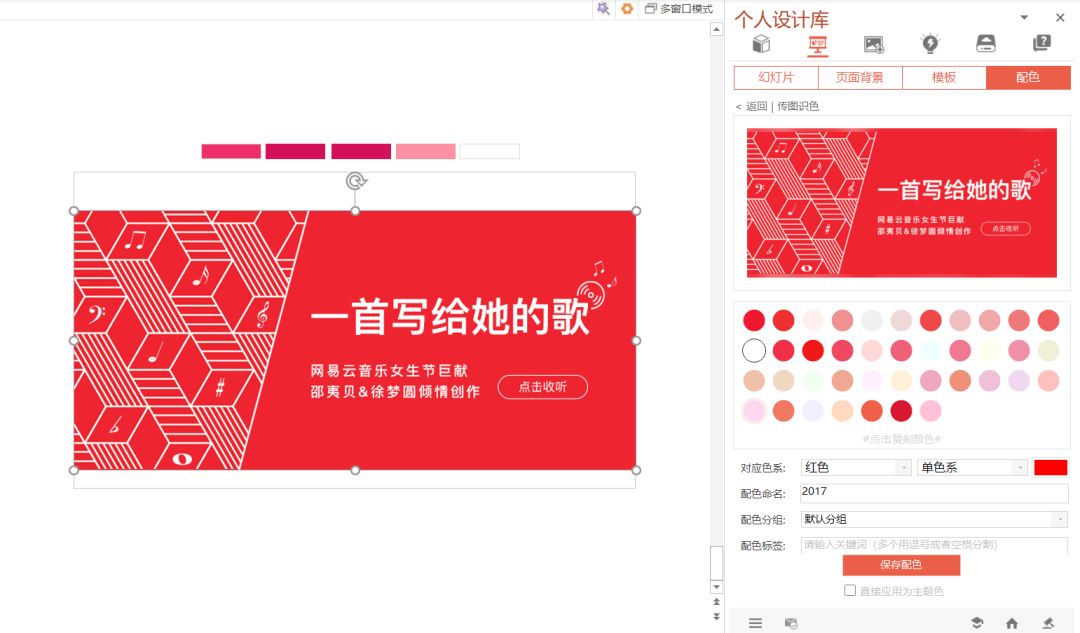Click the gavel icon at panel bottom right
This screenshot has width=1080, height=633.
pyautogui.click(x=1048, y=623)
